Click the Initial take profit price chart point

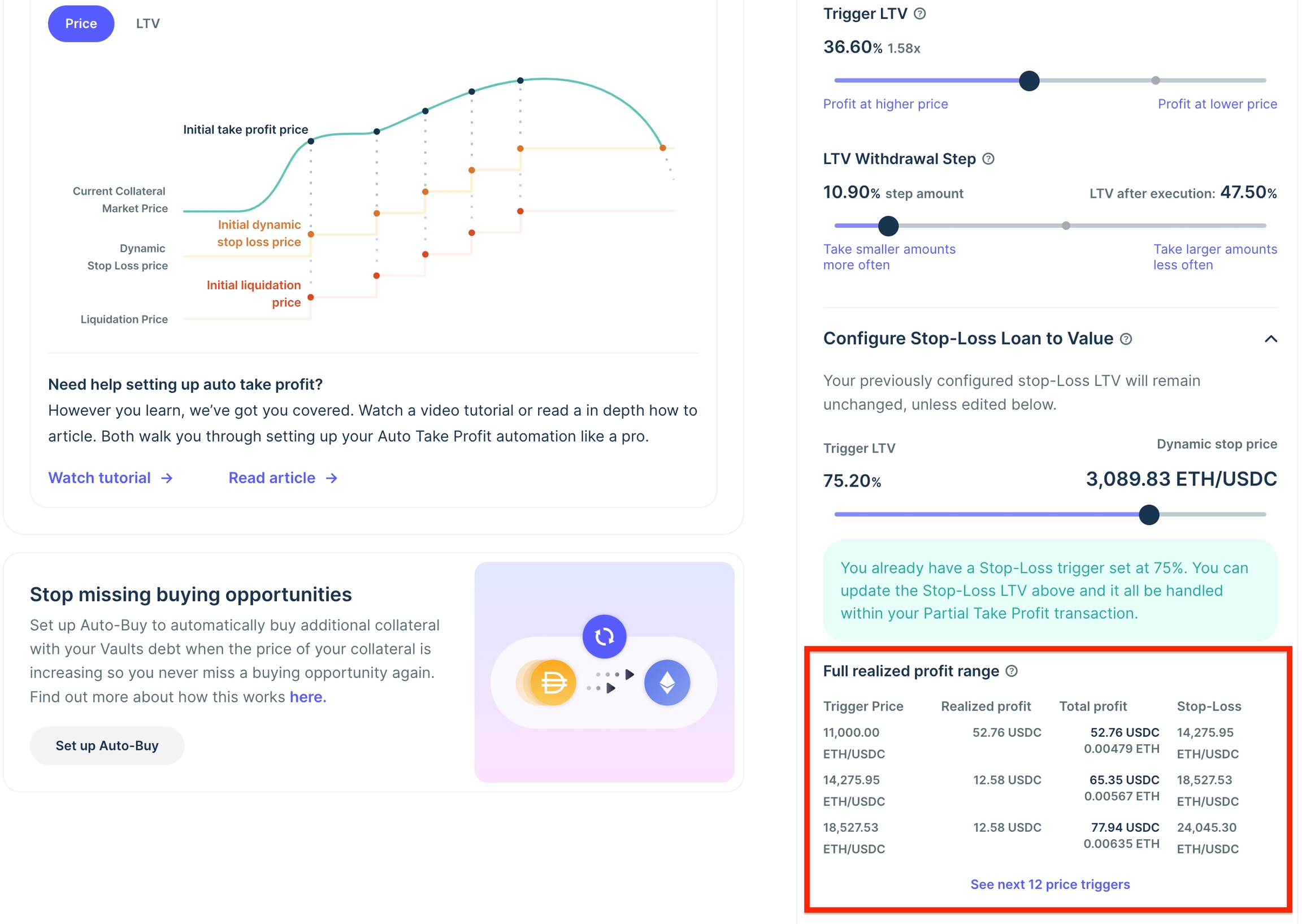tap(311, 141)
